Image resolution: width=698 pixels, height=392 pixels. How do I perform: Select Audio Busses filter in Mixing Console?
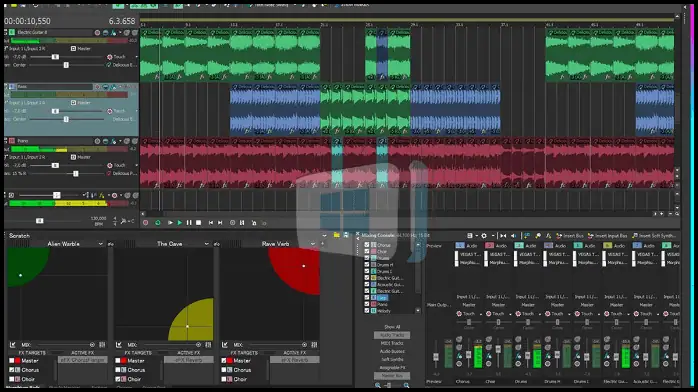[392, 352]
